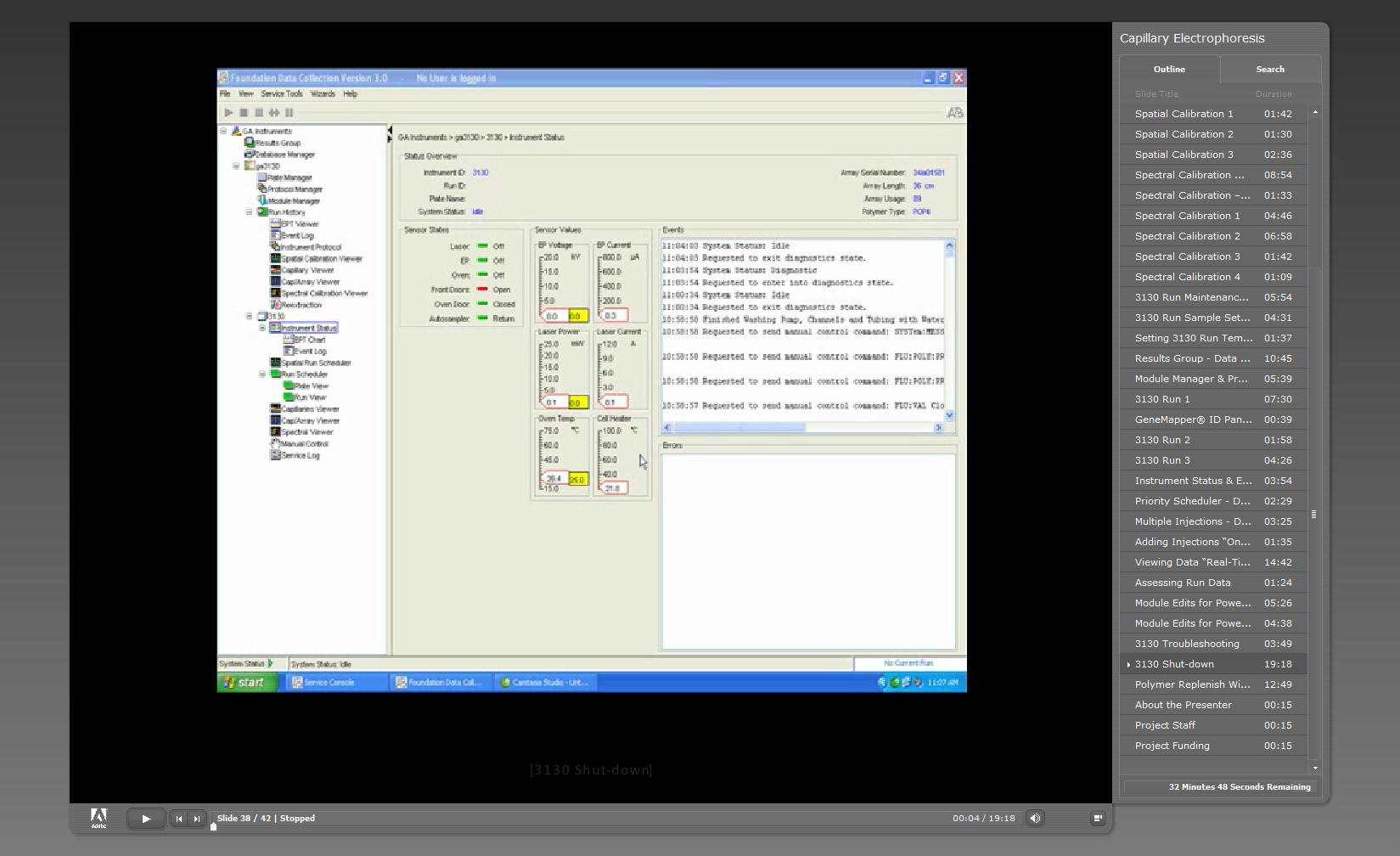
Task: Select the Plate Manager icon
Action: coord(262,177)
